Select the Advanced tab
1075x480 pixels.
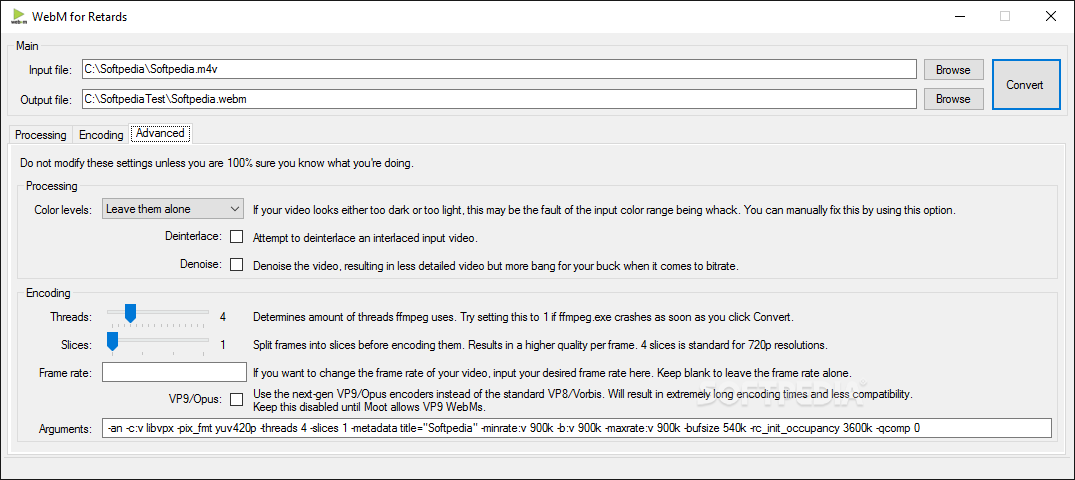[160, 133]
